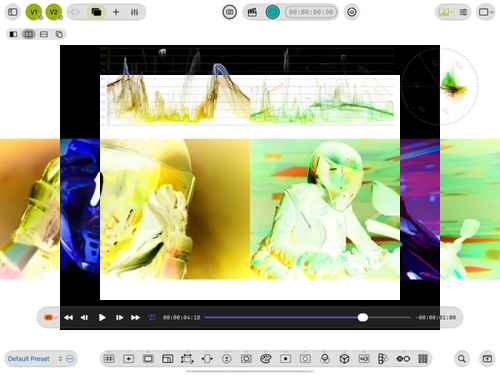This screenshot has width=500, height=375.
Task: Open the 3D cube tool
Action: pos(344,359)
